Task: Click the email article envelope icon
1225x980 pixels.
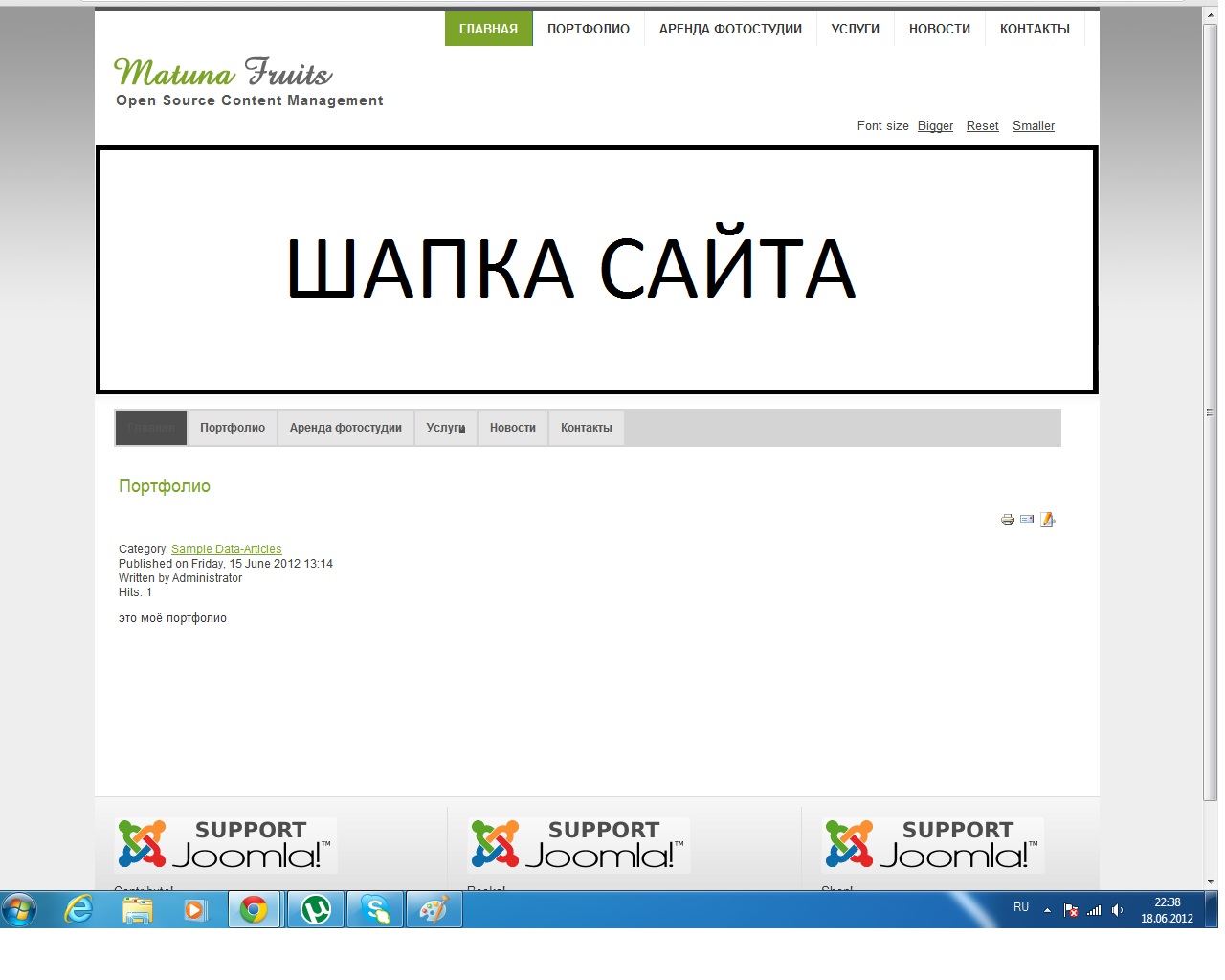Action: [1027, 520]
